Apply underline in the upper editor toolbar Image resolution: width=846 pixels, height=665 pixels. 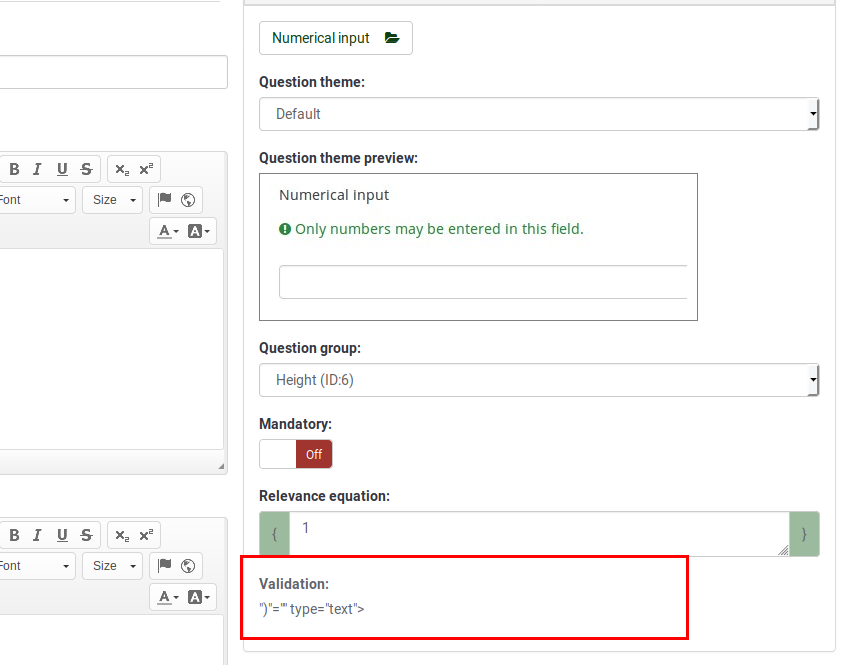tap(62, 169)
